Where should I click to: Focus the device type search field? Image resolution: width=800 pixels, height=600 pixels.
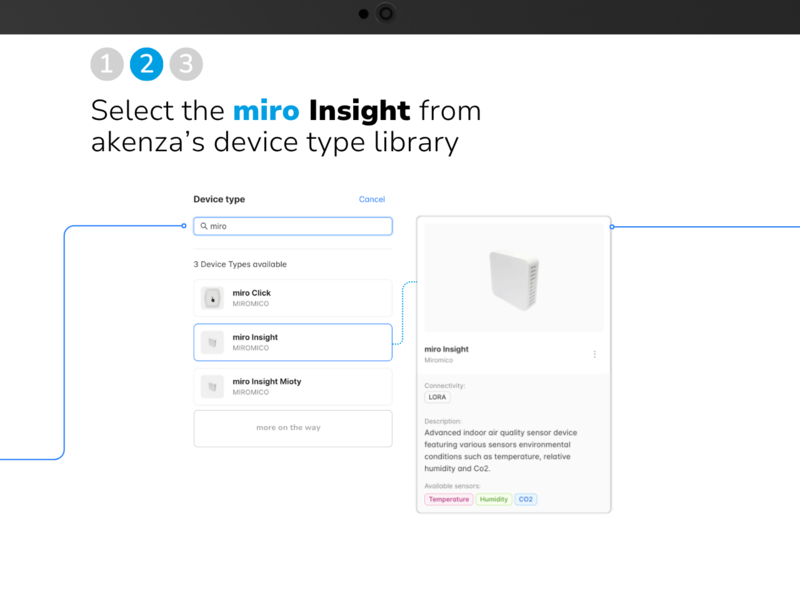(x=300, y=227)
